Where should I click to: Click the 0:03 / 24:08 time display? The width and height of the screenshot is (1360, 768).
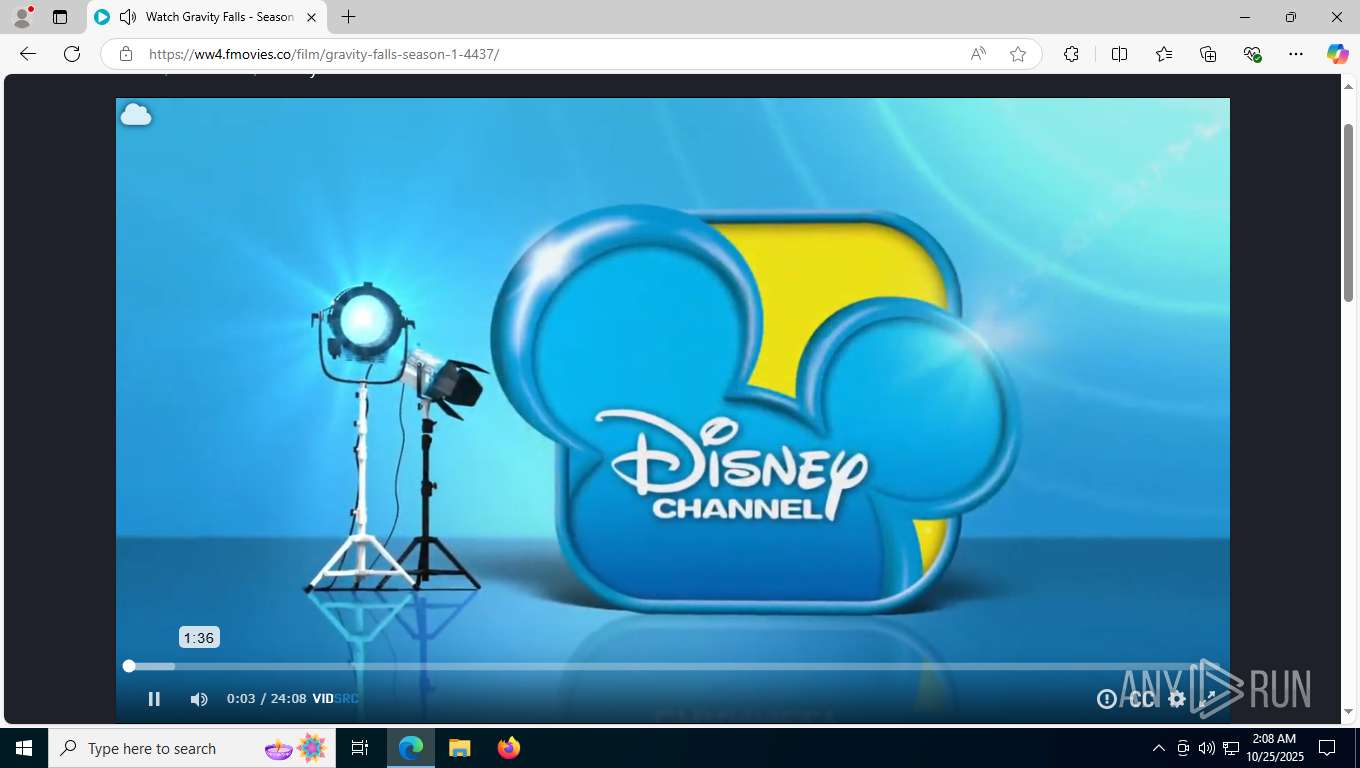pyautogui.click(x=266, y=699)
